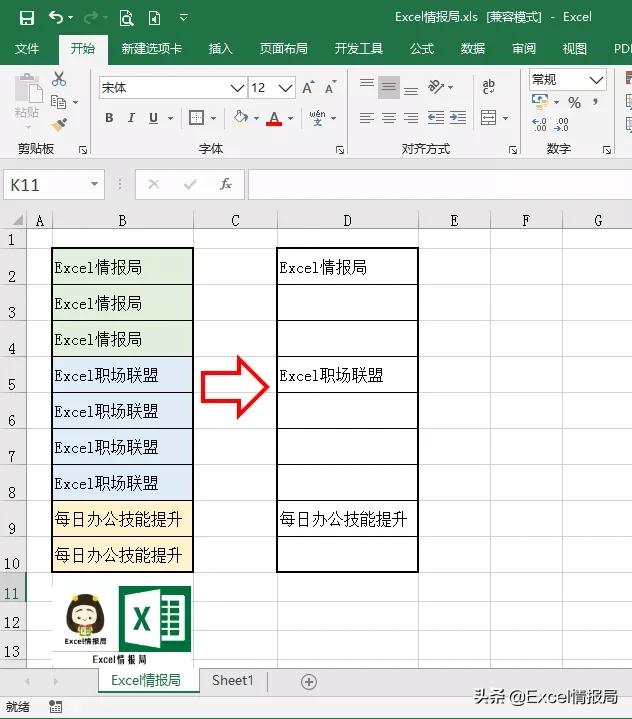This screenshot has height=719, width=632.
Task: Align text right
Action: point(411,118)
